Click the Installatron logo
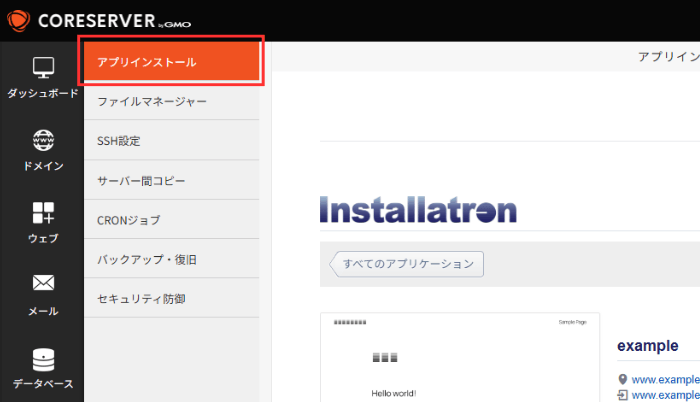Screen dimensions: 700x402 (x=418, y=209)
